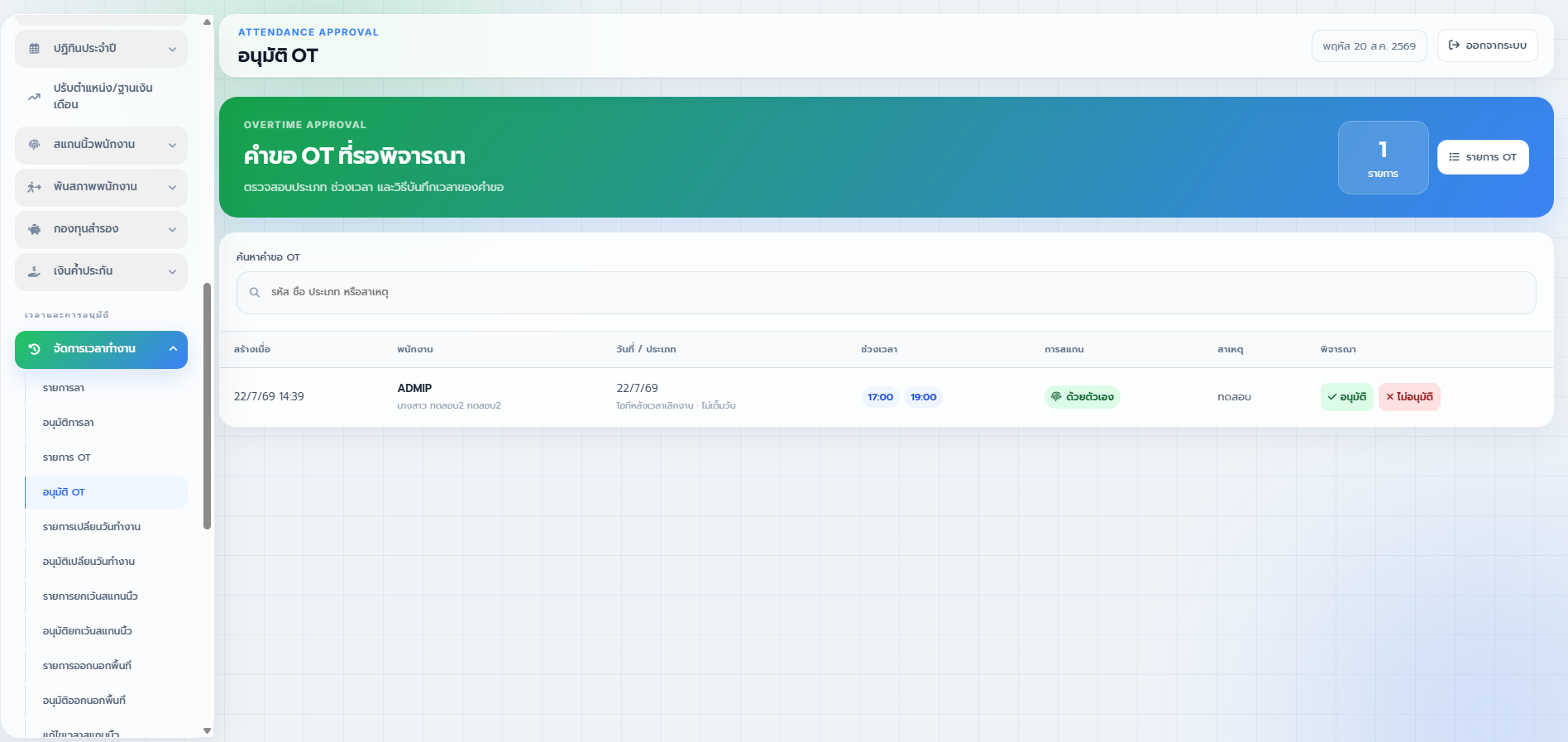Open รายการออกนอกพื้นที่ in sidebar

pyautogui.click(x=106, y=666)
